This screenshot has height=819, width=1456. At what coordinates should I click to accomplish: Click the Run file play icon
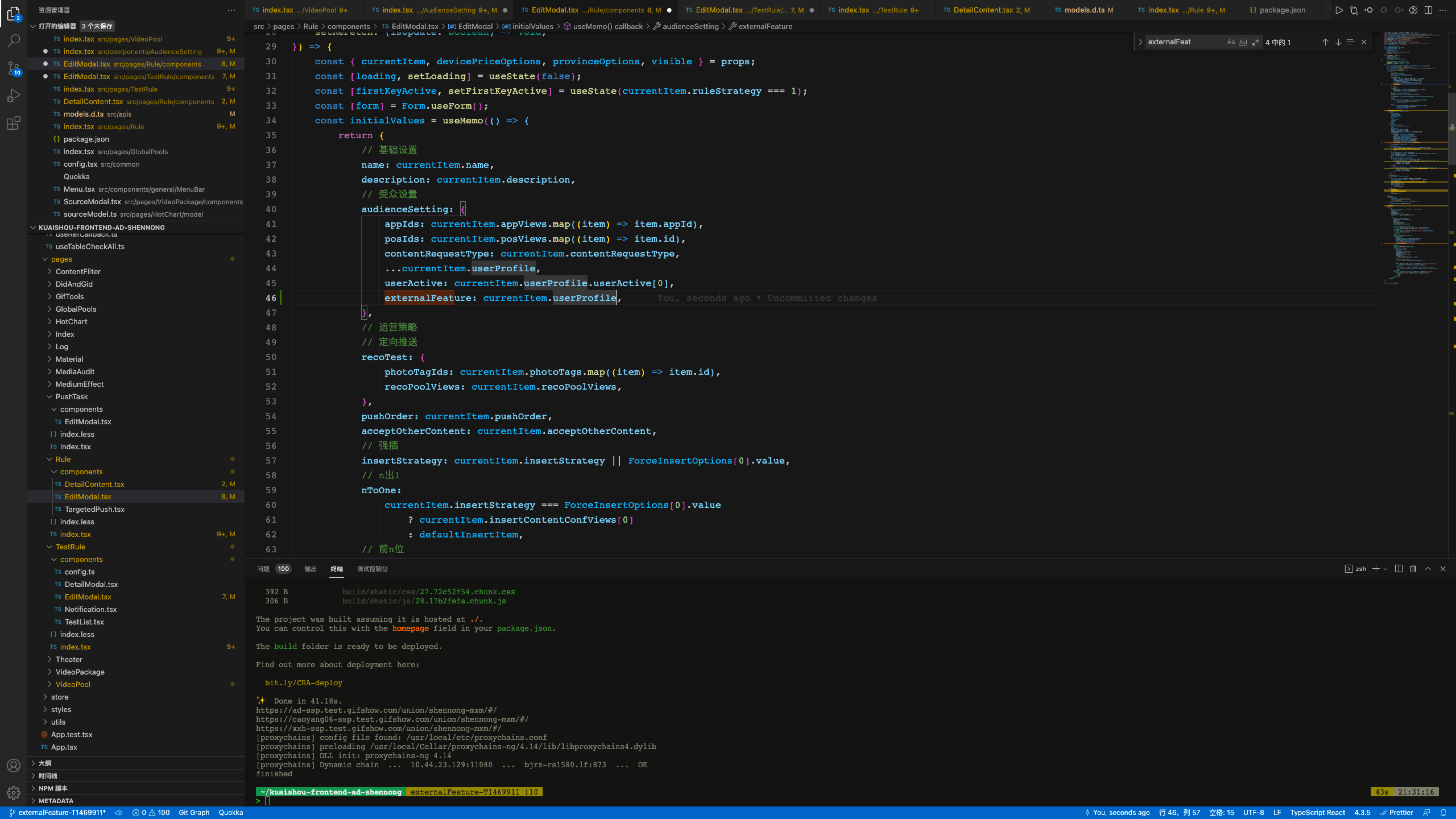[x=1339, y=10]
